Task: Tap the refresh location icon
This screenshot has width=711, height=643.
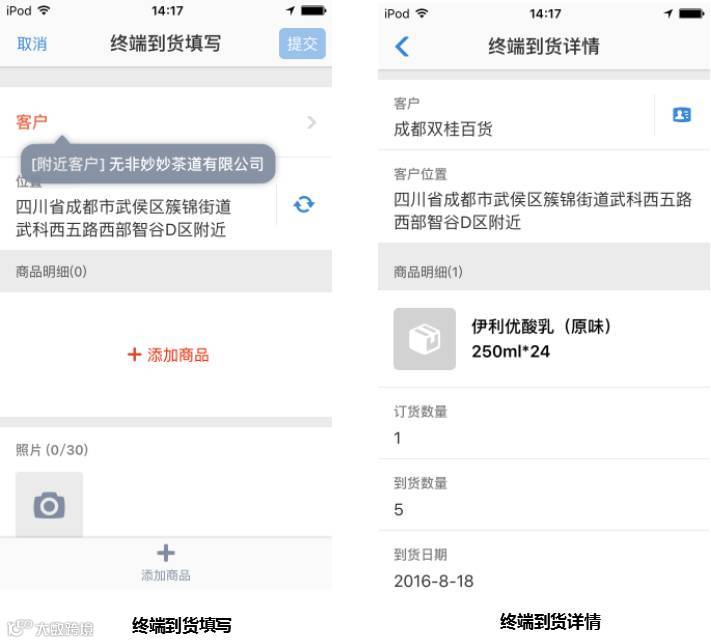Action: click(x=304, y=205)
